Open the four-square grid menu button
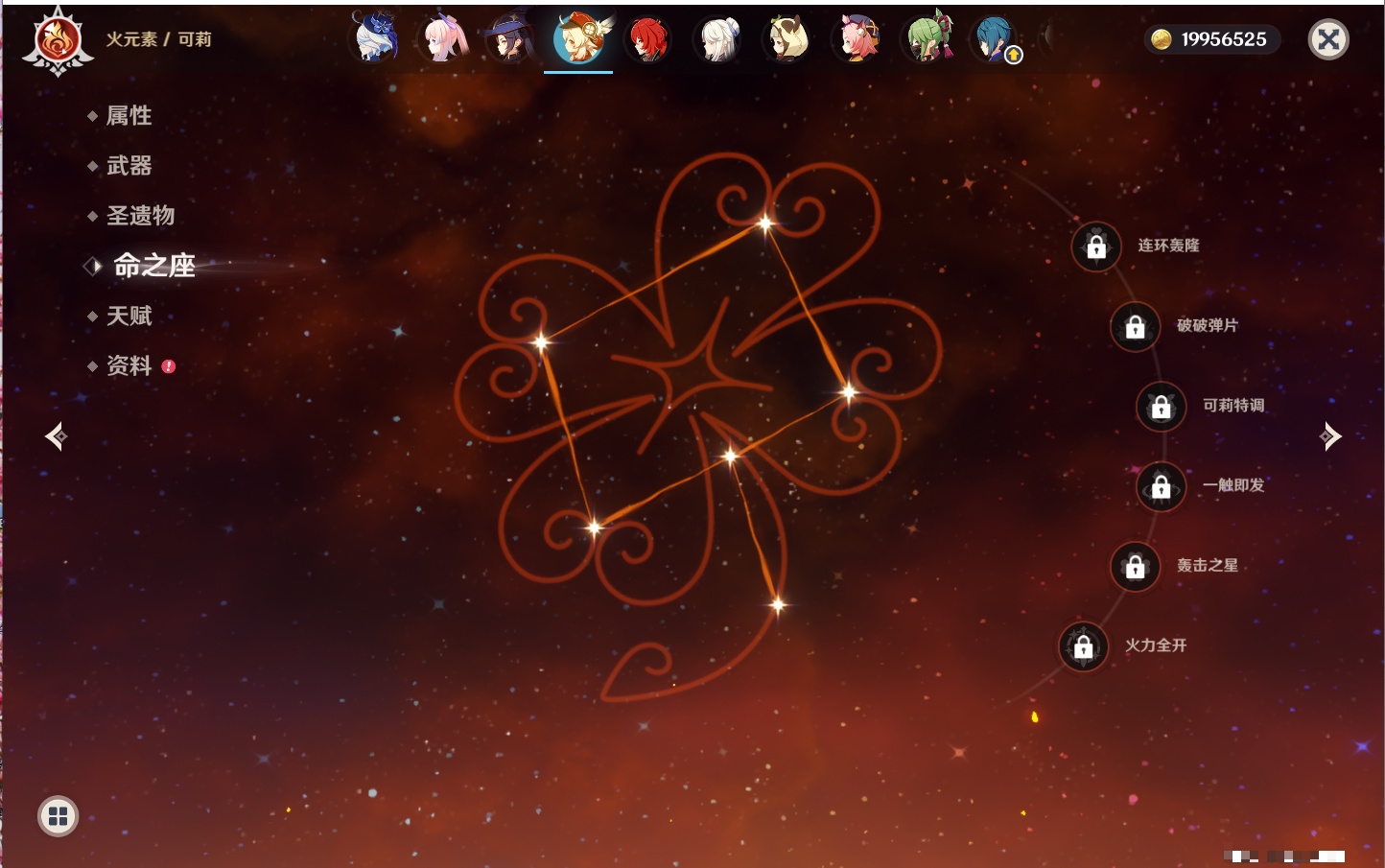1385x868 pixels. [x=58, y=816]
